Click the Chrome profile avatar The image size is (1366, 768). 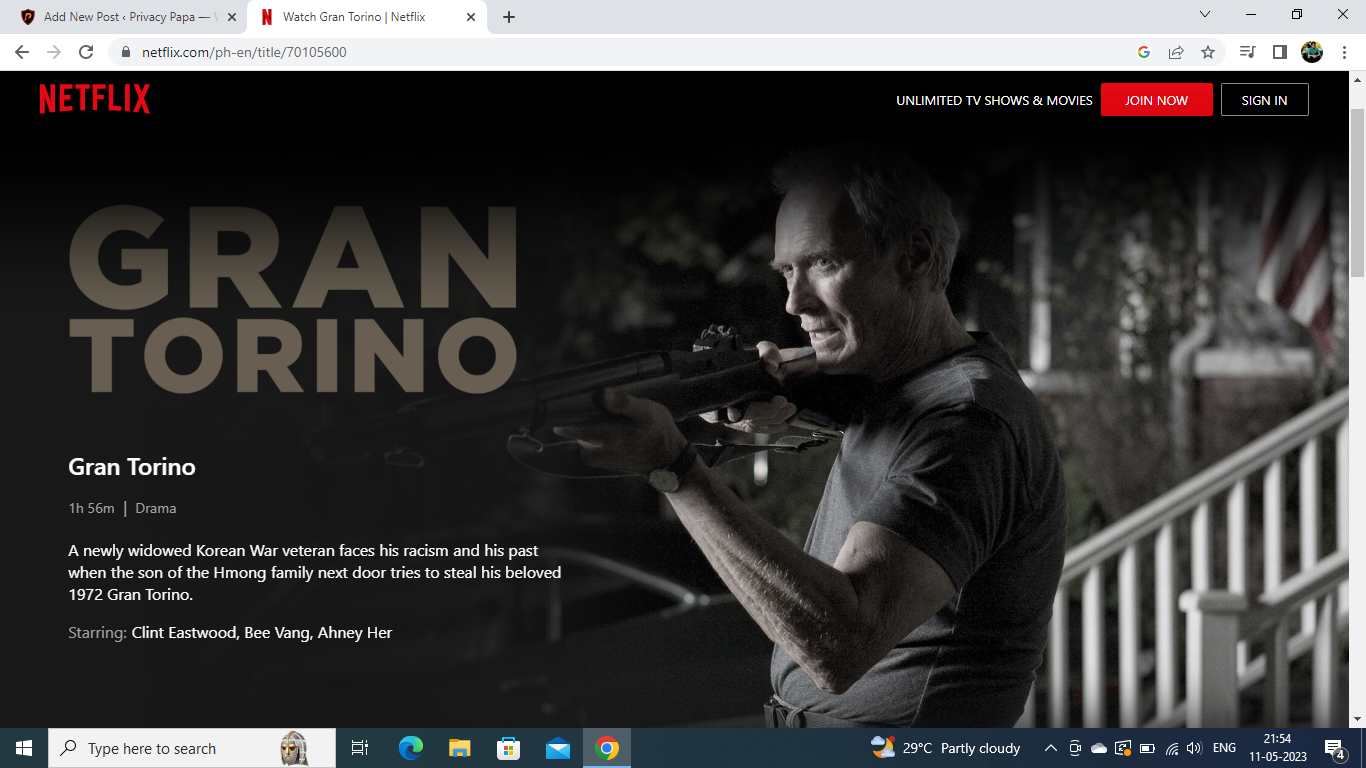tap(1312, 52)
